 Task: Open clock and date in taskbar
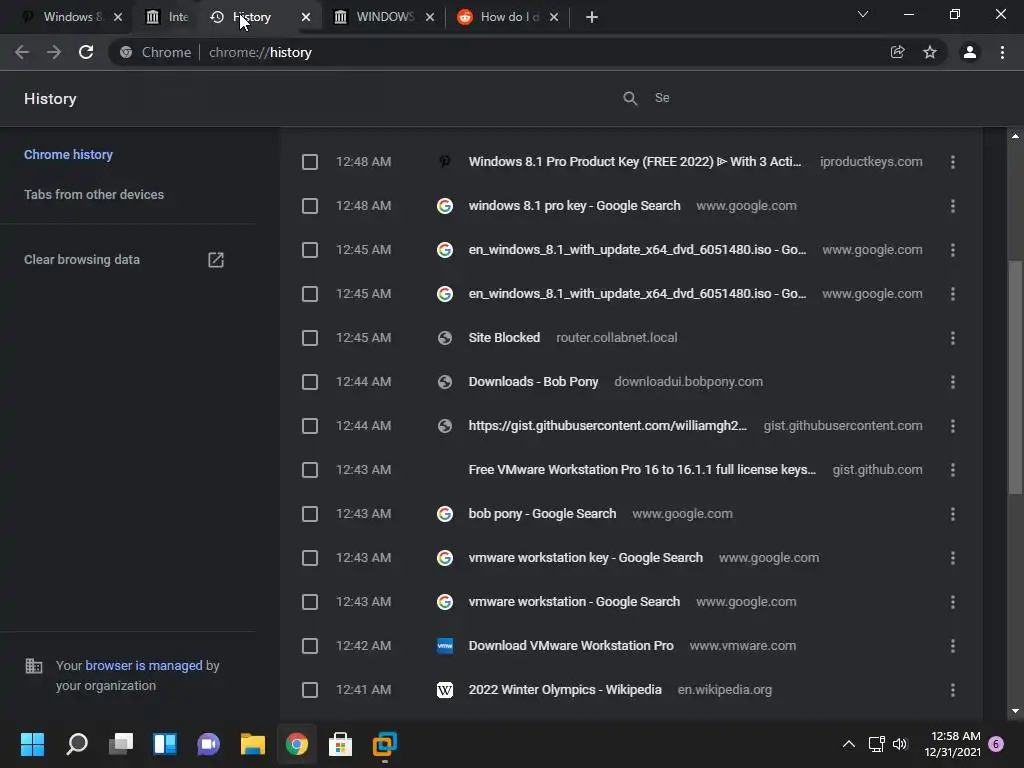pos(952,744)
